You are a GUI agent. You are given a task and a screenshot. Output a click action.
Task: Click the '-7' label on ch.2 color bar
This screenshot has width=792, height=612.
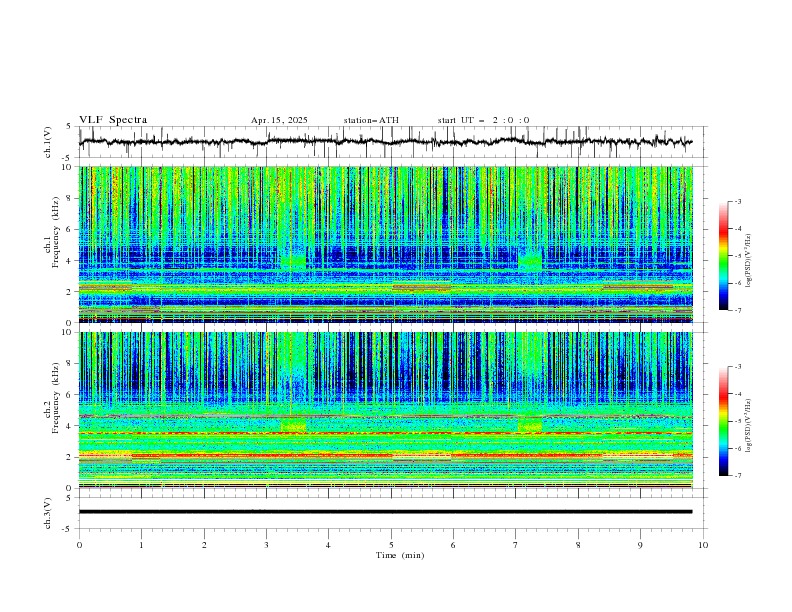tap(737, 475)
